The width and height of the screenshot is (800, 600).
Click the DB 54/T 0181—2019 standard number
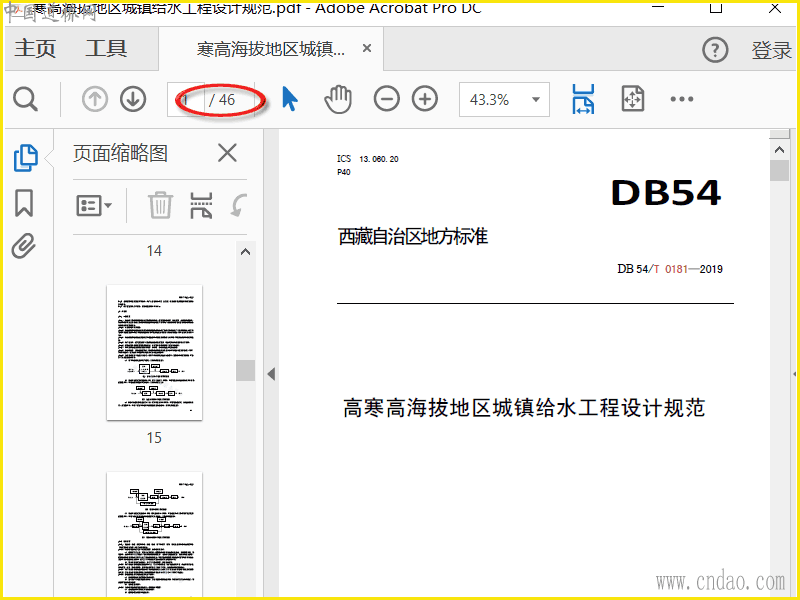tap(670, 269)
